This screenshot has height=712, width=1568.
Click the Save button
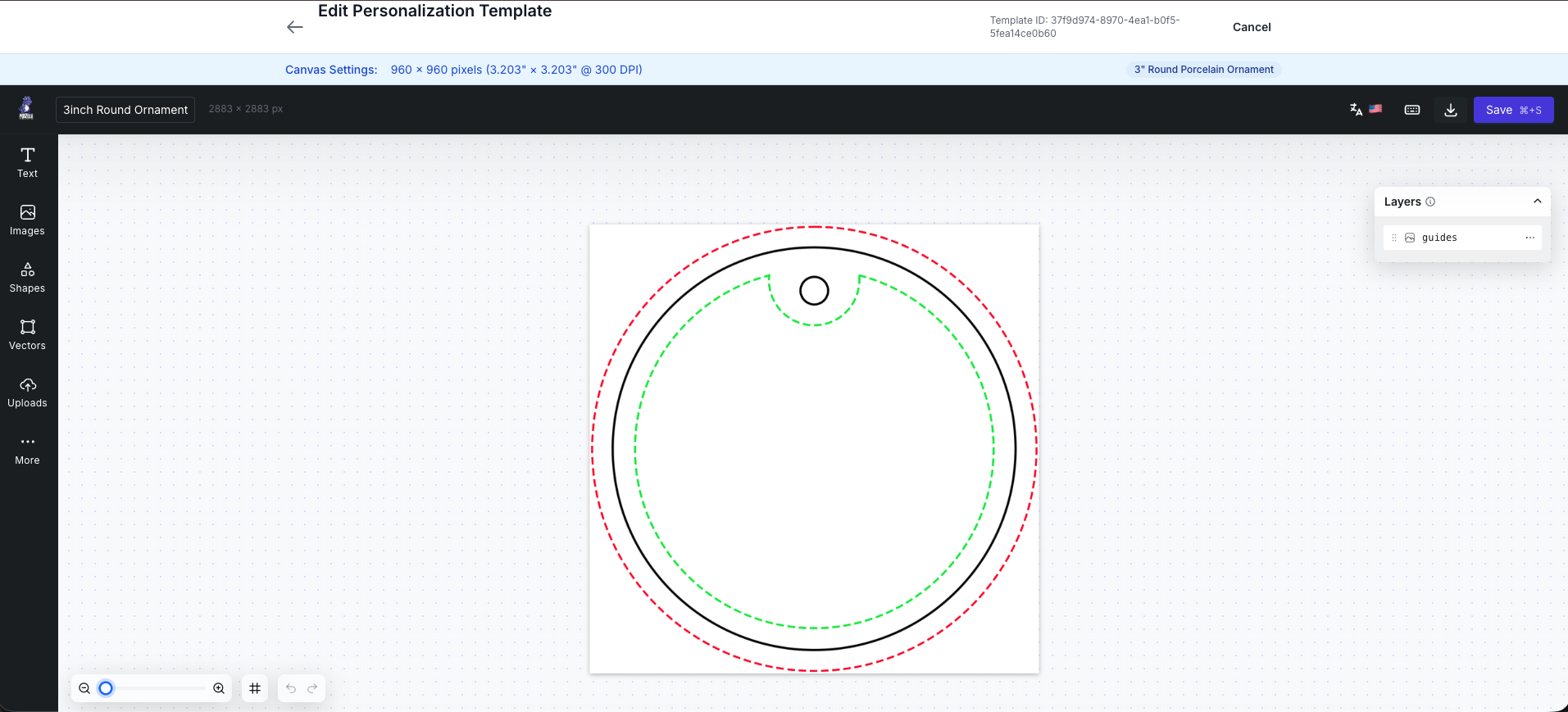click(1512, 110)
